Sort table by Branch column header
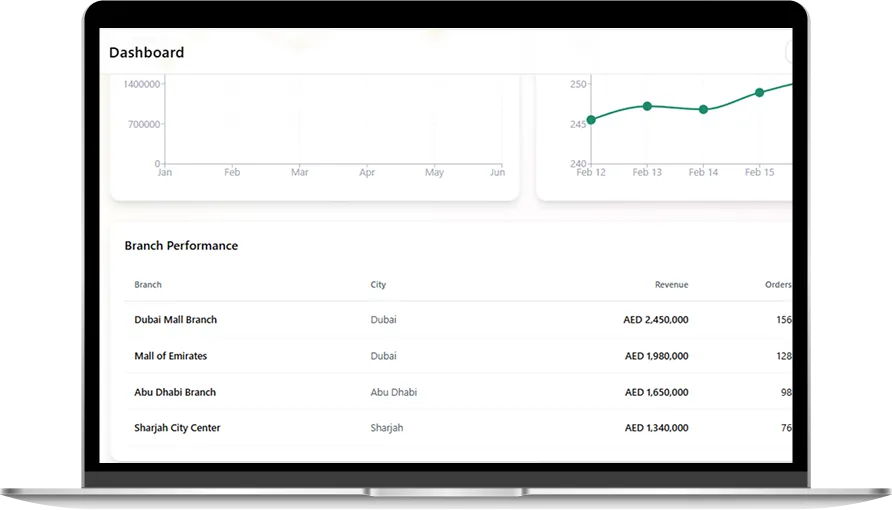892x510 pixels. tap(148, 285)
